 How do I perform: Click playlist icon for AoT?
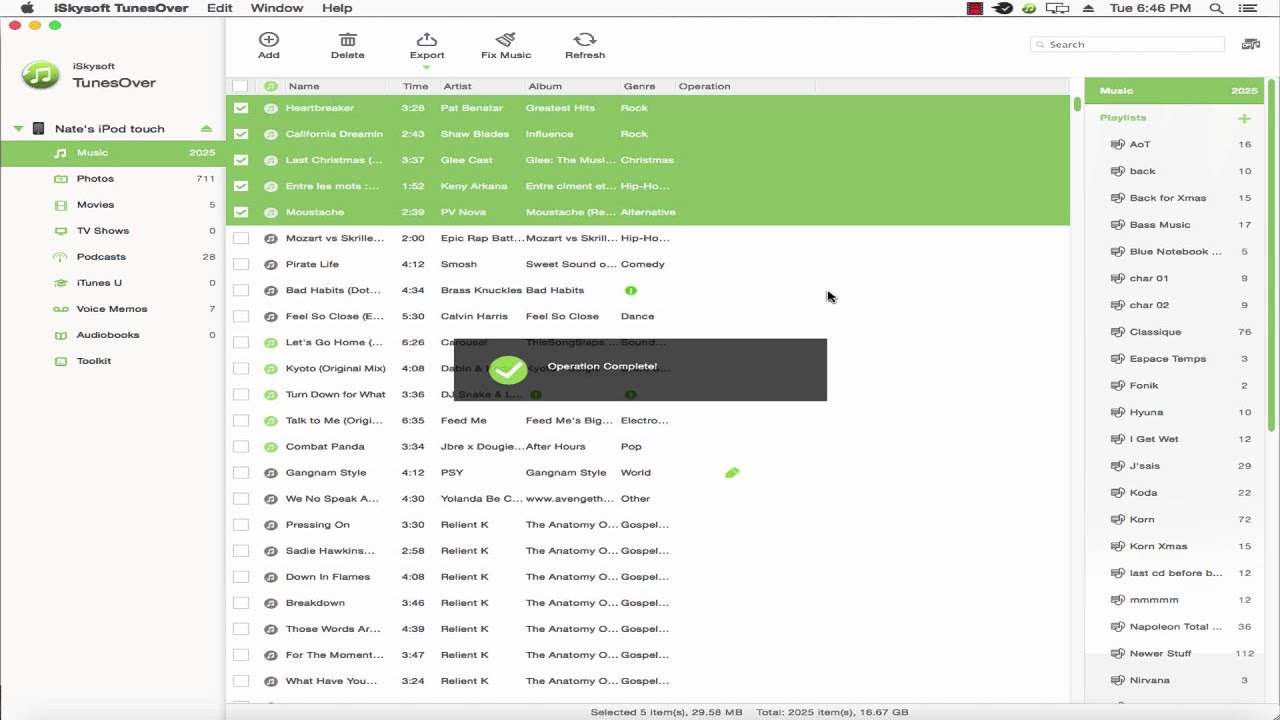pos(1118,144)
